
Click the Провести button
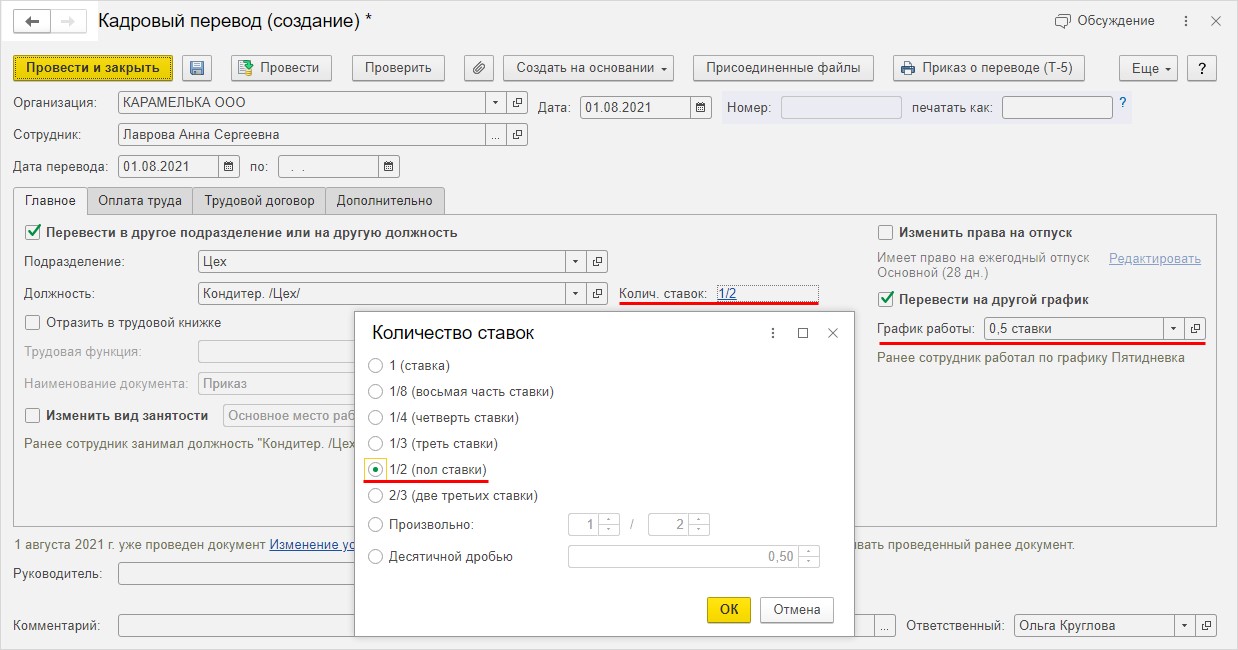pos(281,68)
